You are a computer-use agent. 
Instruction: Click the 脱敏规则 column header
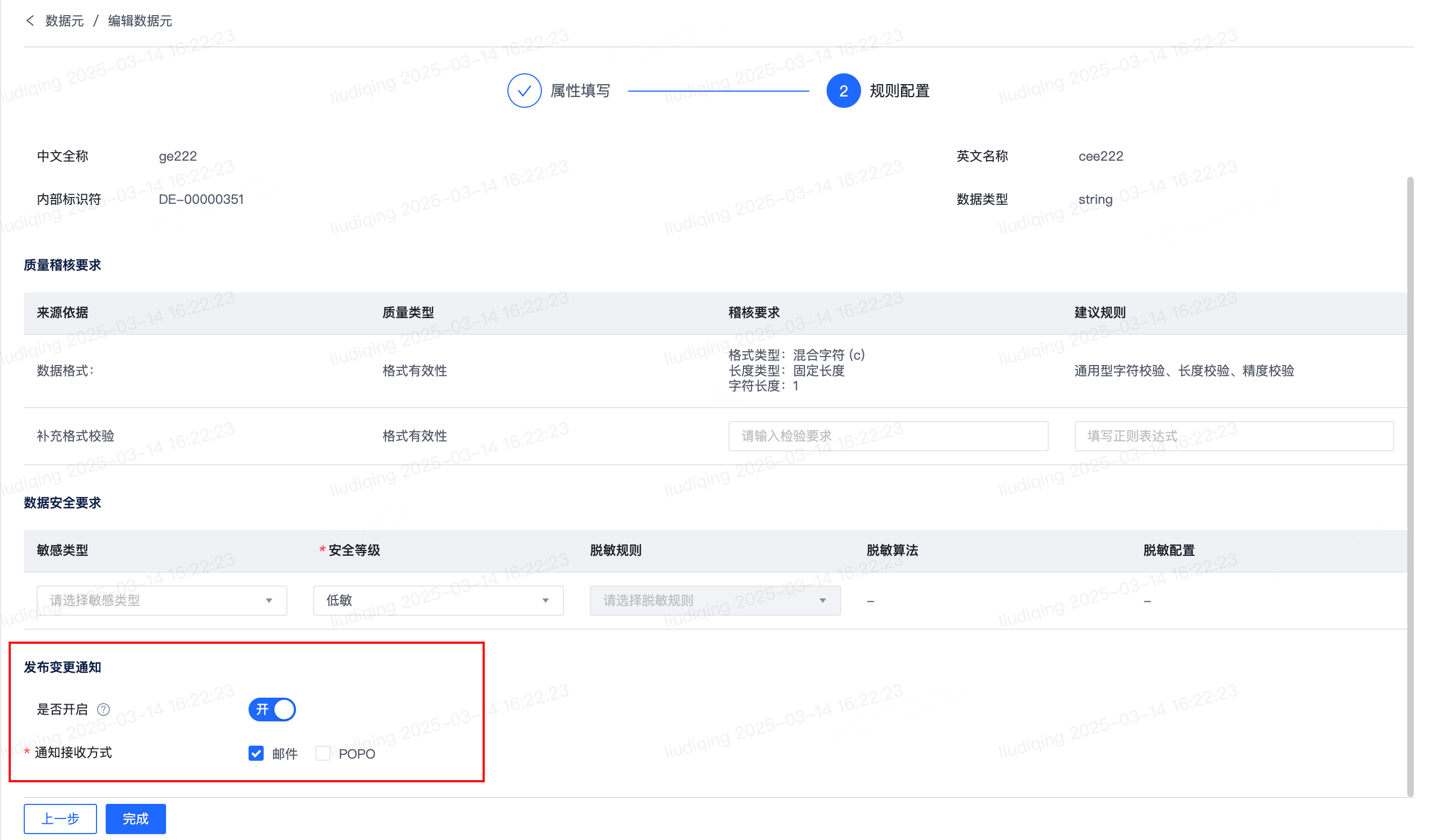[x=616, y=550]
